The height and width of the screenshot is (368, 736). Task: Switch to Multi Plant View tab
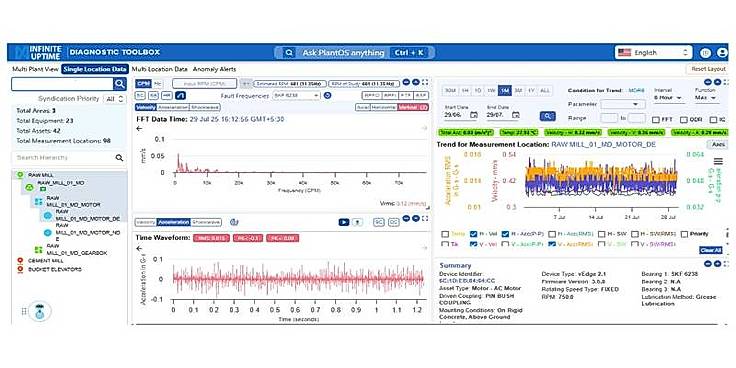[36, 69]
